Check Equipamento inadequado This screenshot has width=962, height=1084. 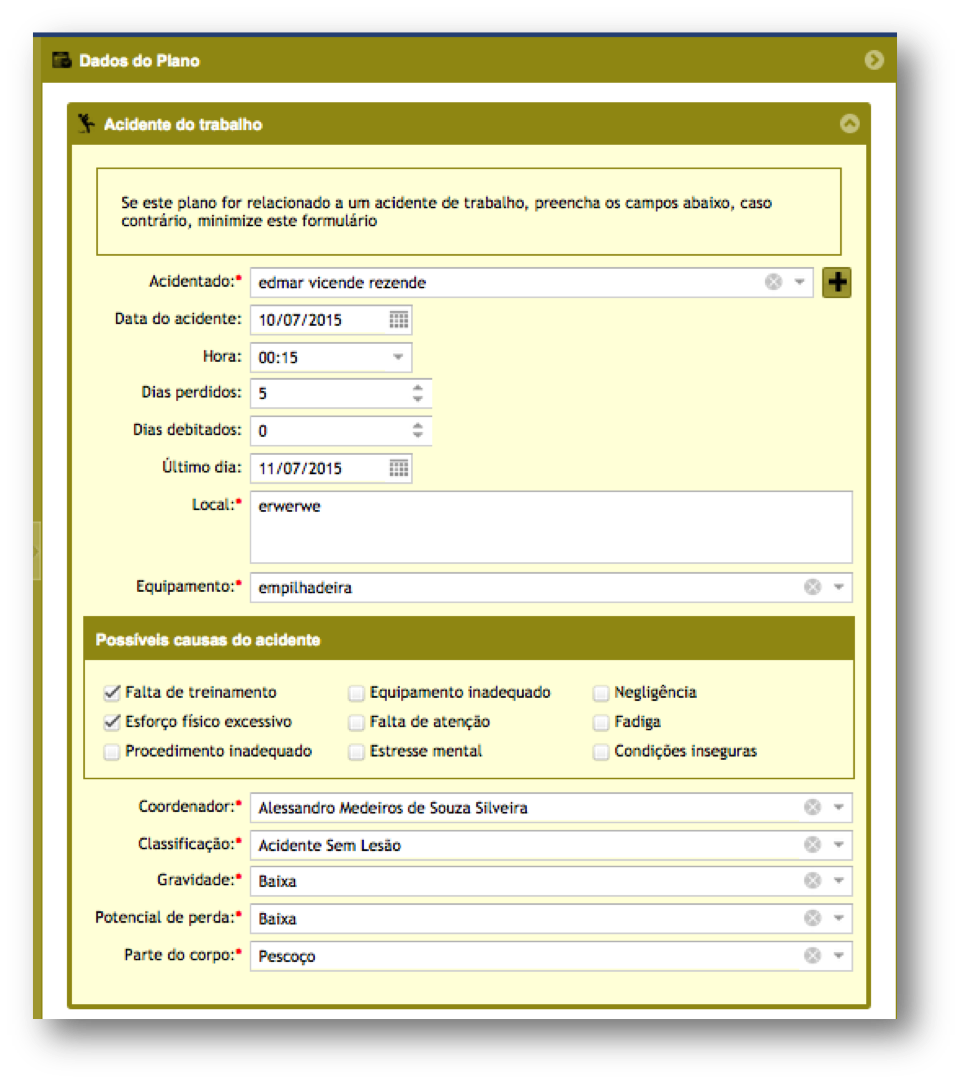coord(356,693)
